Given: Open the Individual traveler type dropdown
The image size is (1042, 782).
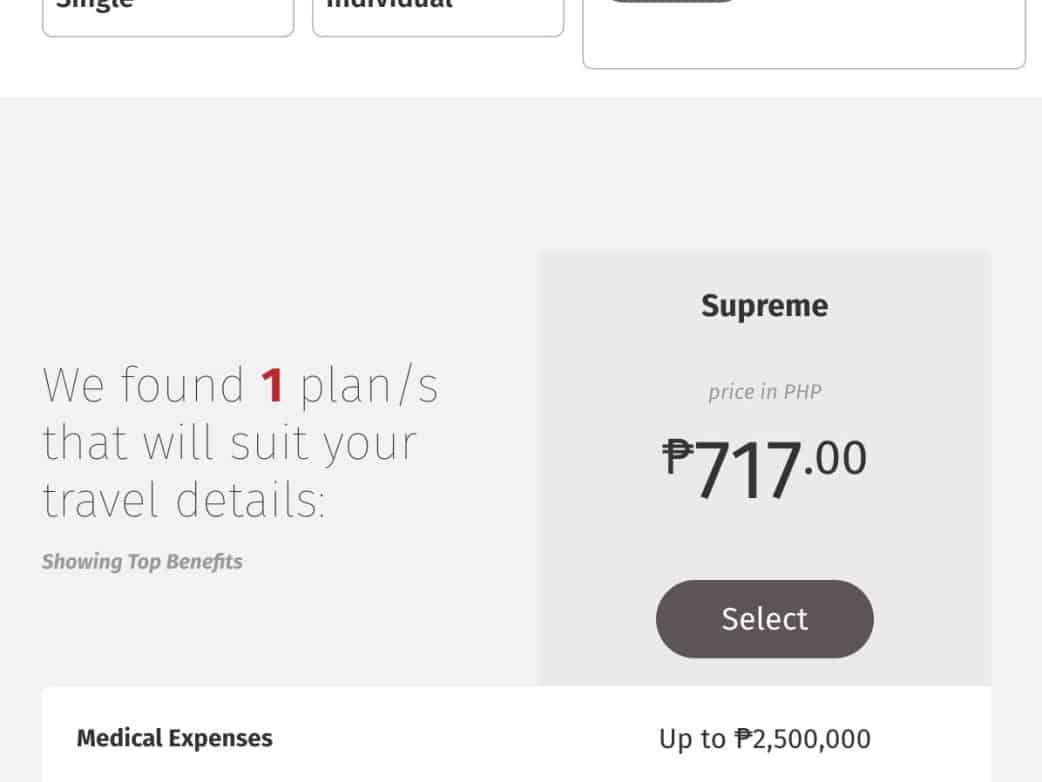Looking at the screenshot, I should click(x=438, y=15).
